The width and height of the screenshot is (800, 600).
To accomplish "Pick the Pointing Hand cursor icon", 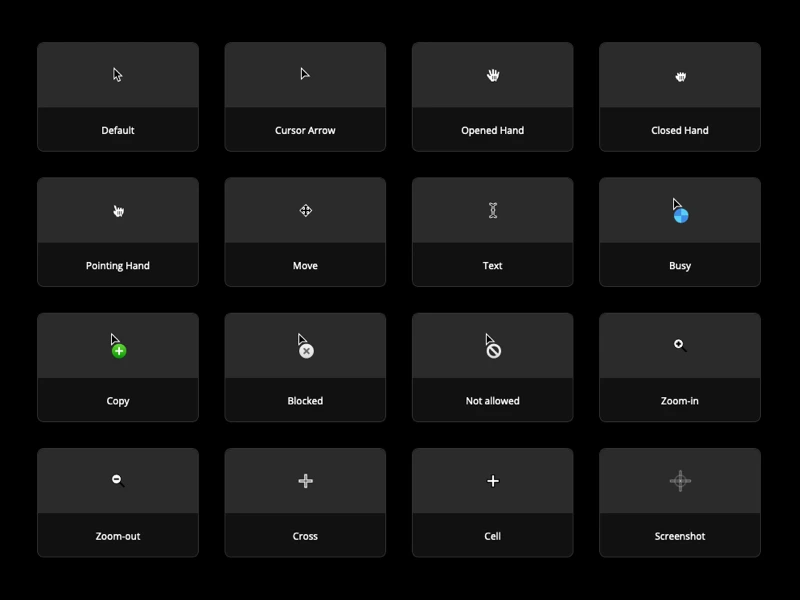I will [118, 211].
